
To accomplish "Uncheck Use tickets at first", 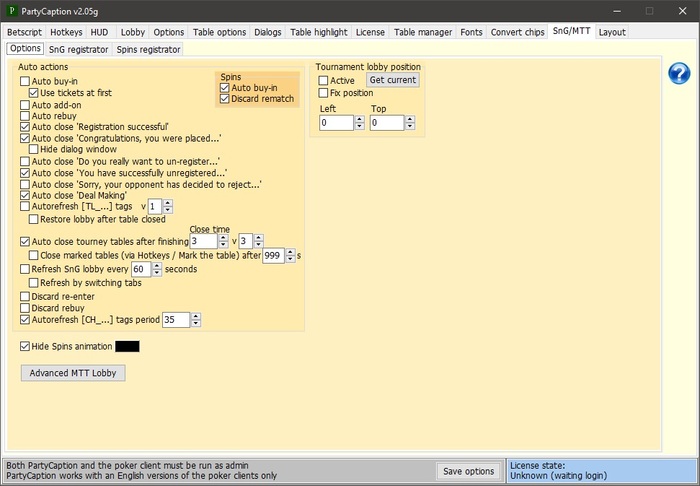I will click(33, 93).
